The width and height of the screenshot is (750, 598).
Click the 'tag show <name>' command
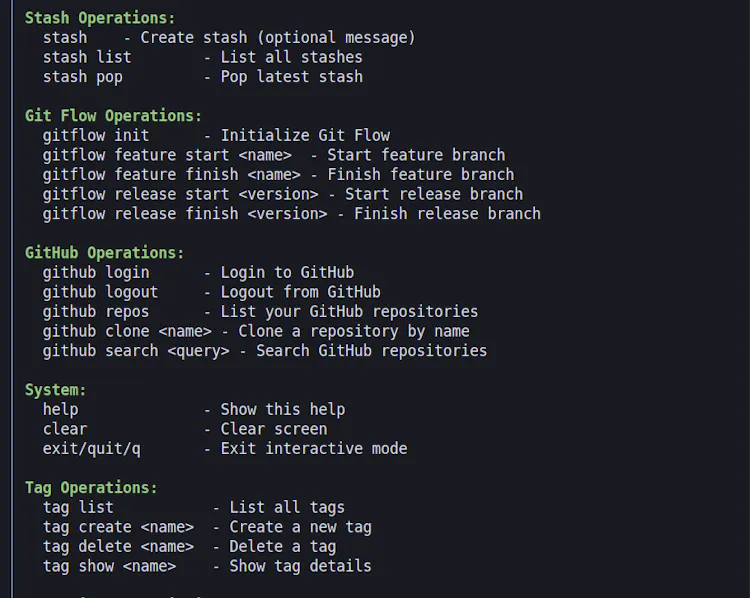pyautogui.click(x=109, y=566)
